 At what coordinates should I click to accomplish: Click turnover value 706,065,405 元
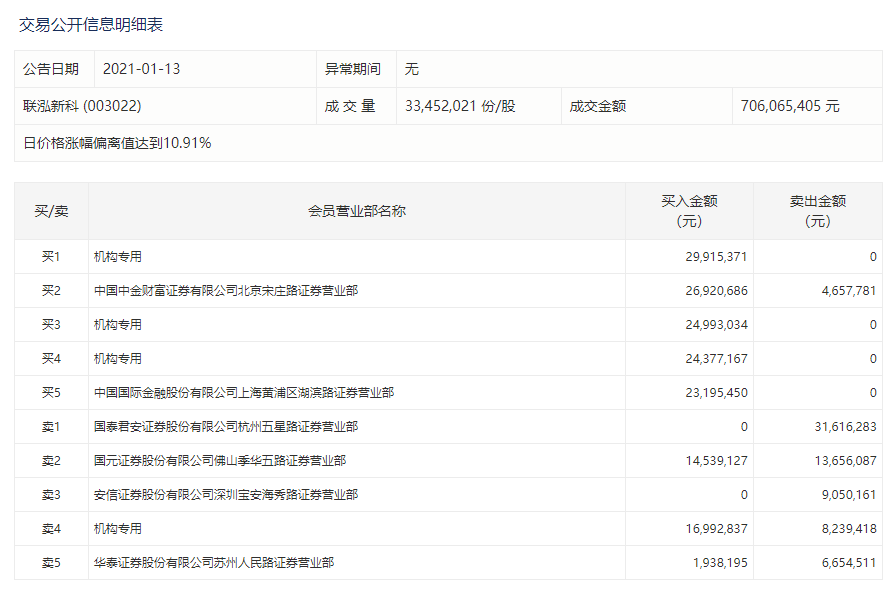click(x=790, y=106)
